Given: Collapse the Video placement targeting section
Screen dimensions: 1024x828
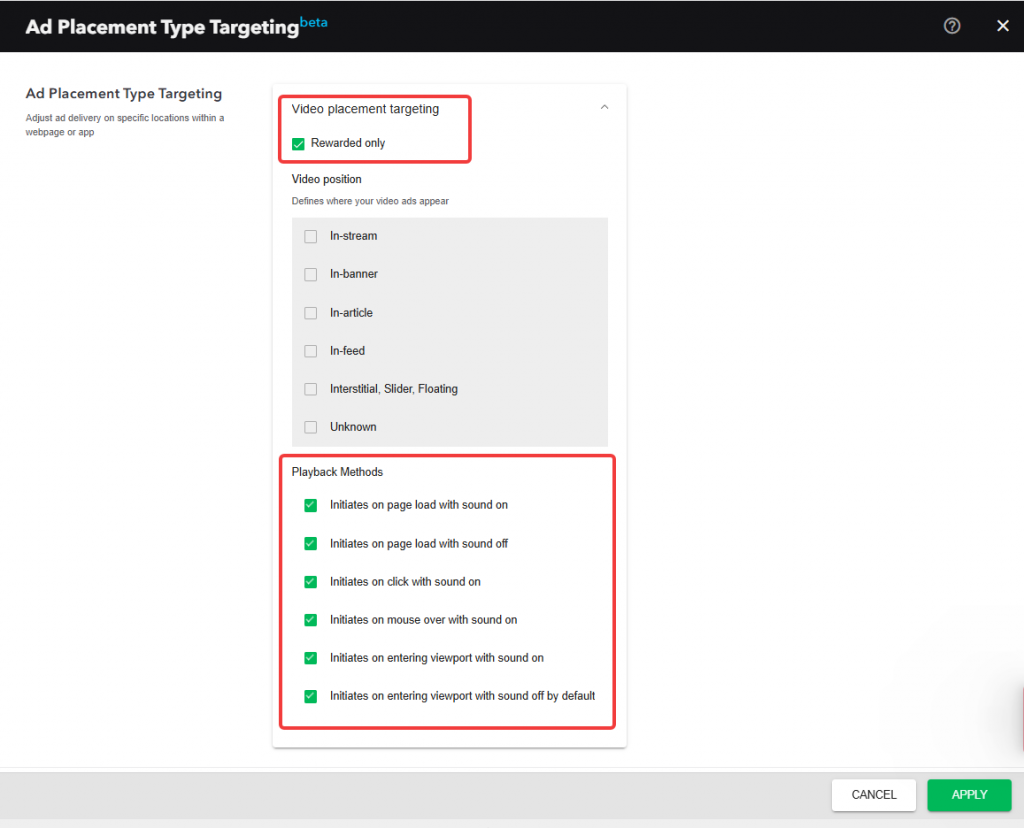Looking at the screenshot, I should [x=604, y=107].
